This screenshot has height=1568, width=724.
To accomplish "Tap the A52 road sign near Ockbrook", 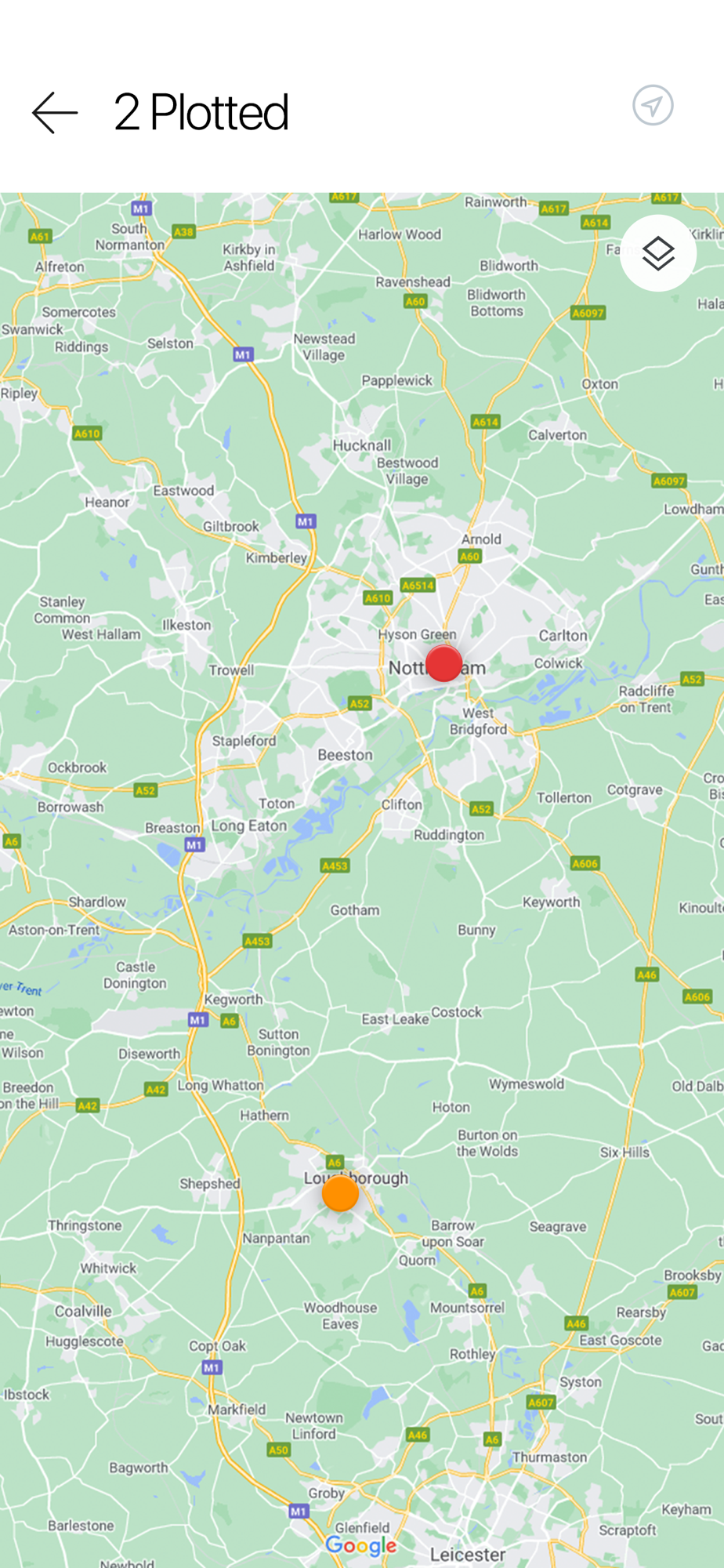I will (145, 790).
